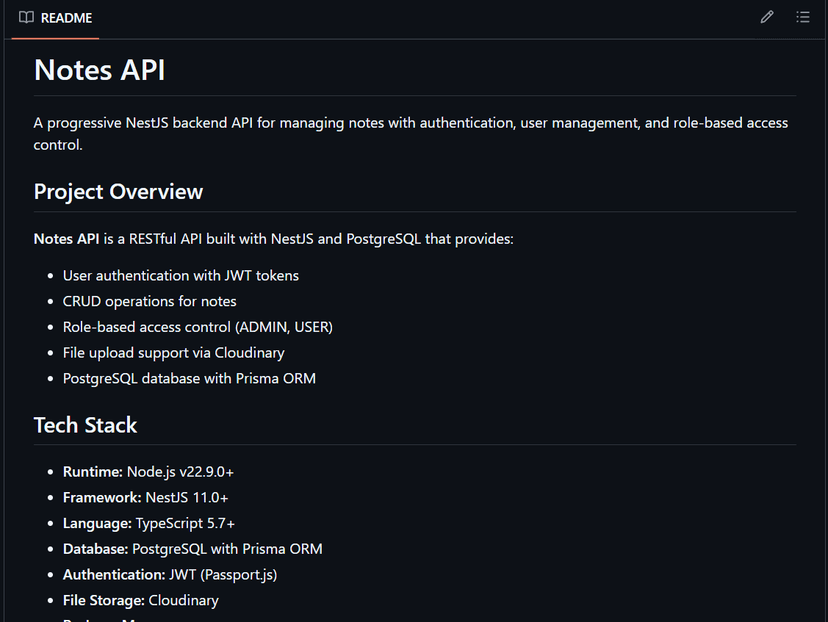828x622 pixels.
Task: Click the 'Language: TypeScript 5.7+' line
Action: point(149,523)
